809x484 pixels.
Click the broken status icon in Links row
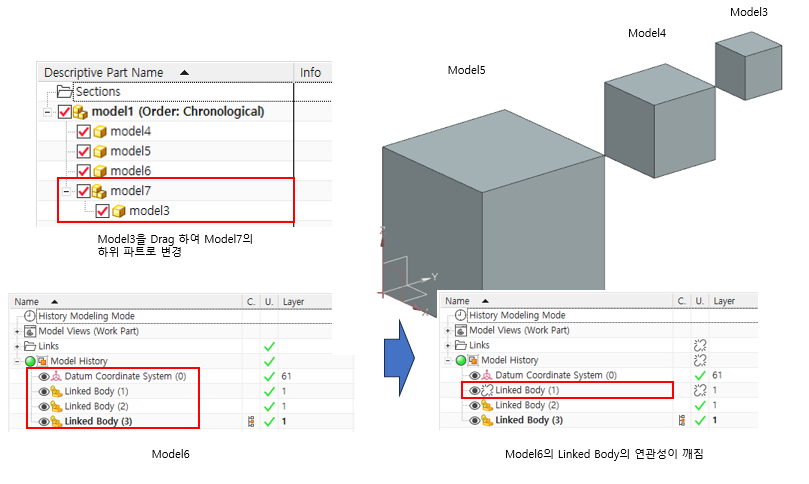[700, 345]
